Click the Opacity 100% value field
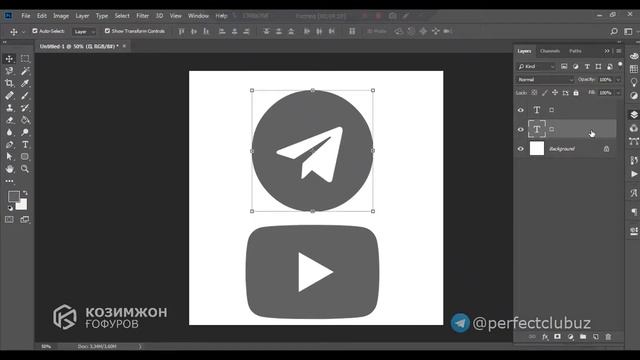 point(606,80)
